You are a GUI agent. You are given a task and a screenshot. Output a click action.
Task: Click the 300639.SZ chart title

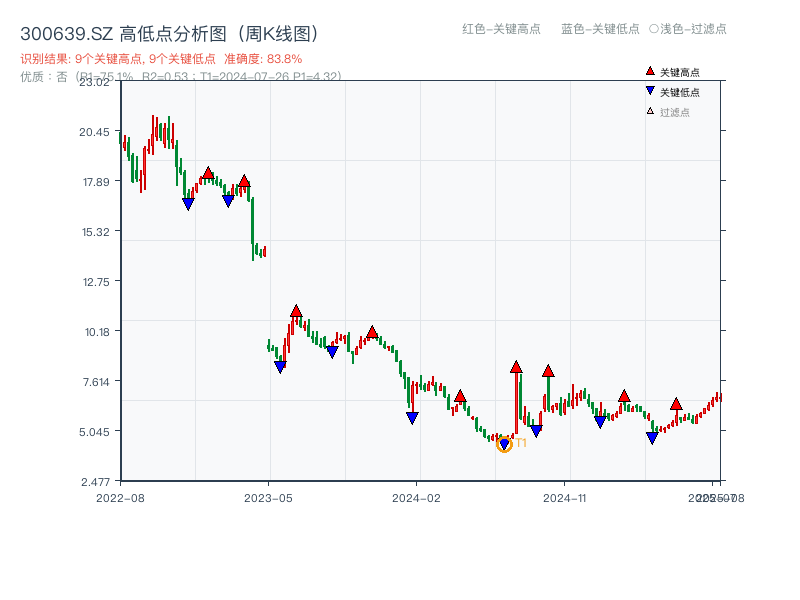tap(169, 34)
